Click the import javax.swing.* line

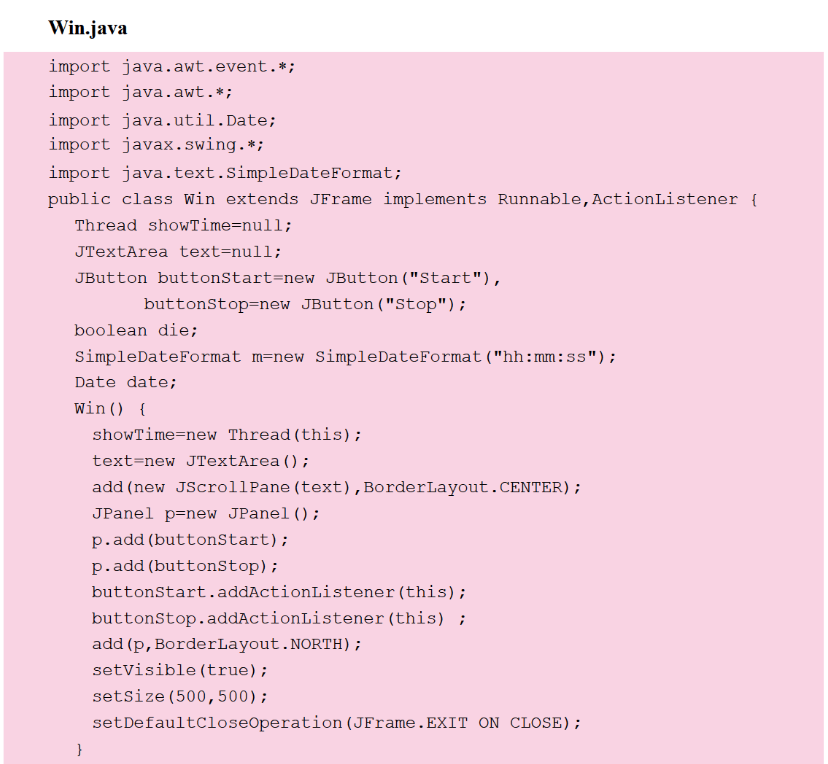click(162, 145)
